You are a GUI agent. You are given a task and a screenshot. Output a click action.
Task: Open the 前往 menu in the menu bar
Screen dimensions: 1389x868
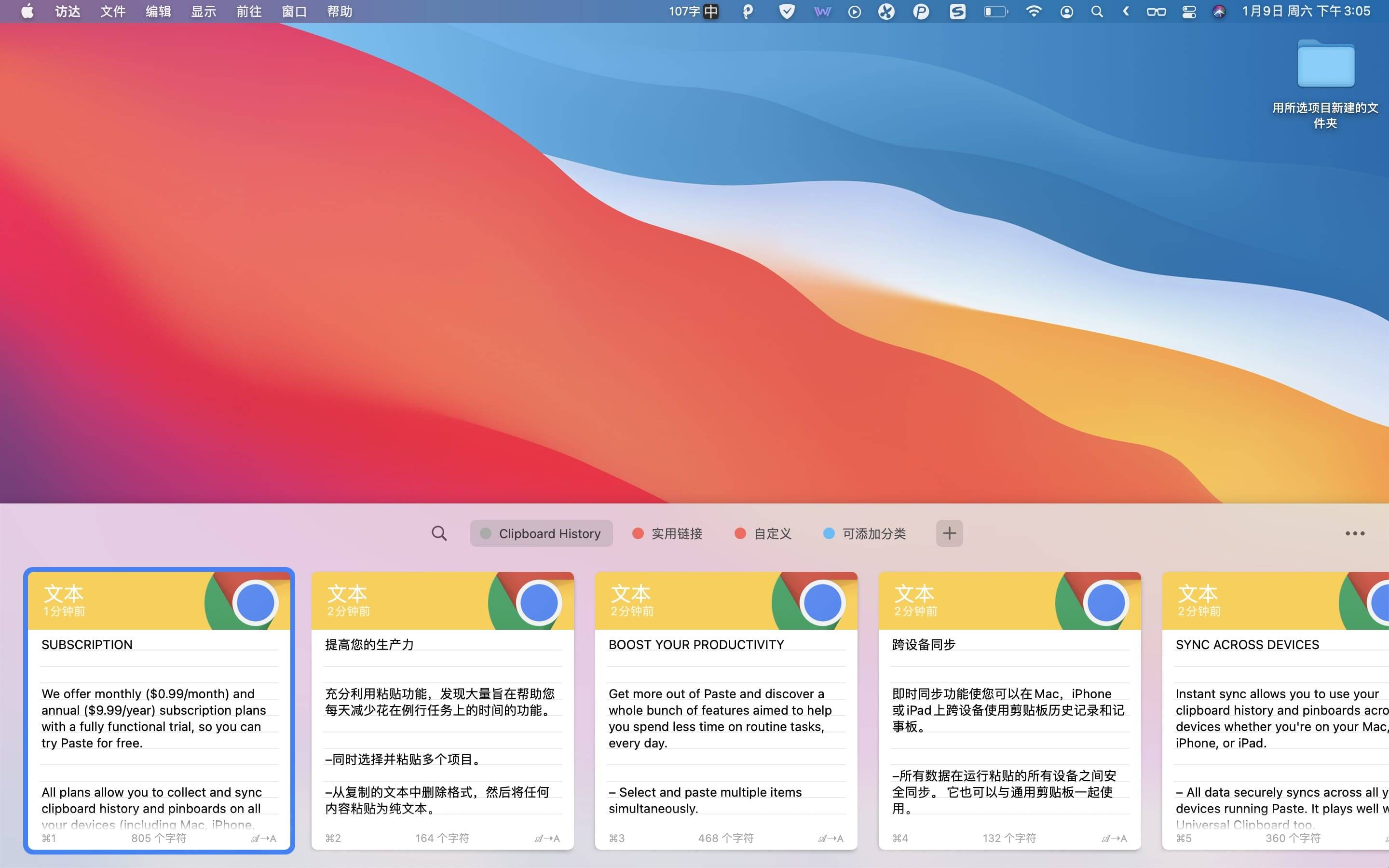tap(248, 11)
